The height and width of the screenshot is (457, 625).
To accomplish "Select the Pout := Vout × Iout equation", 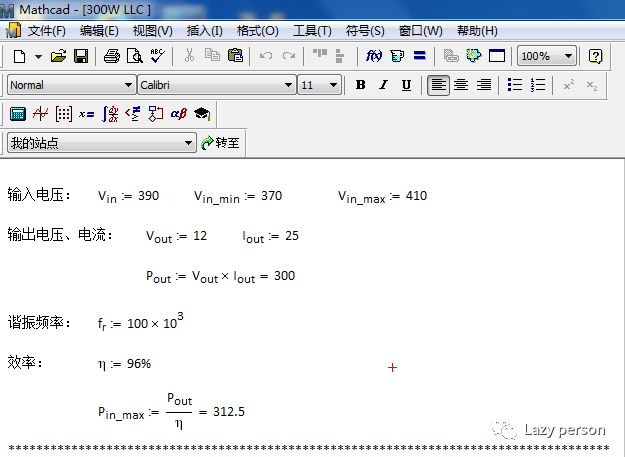I will point(220,277).
